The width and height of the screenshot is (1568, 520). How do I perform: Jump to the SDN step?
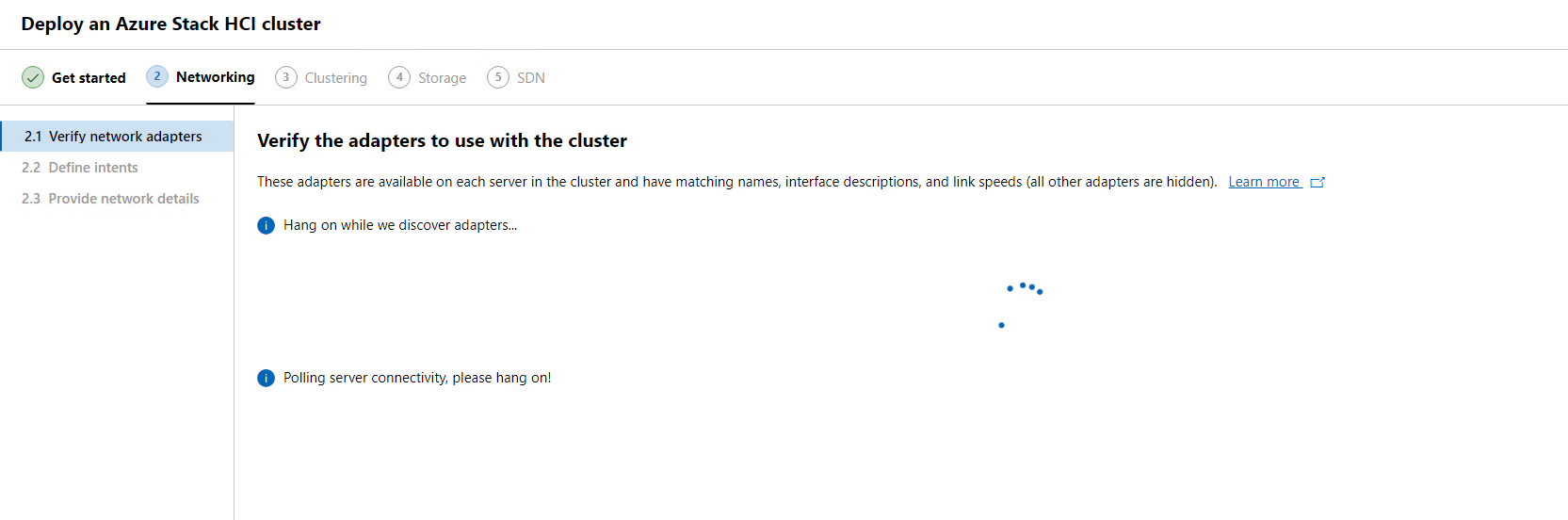pos(530,78)
